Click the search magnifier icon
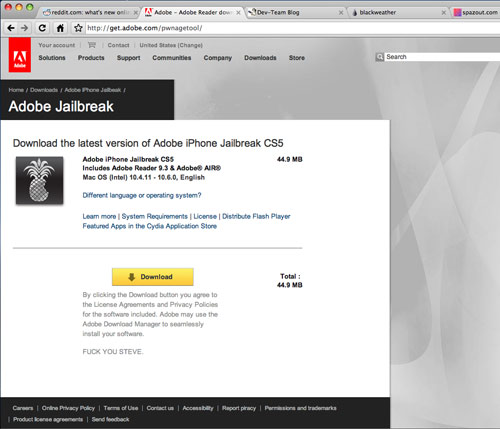The height and width of the screenshot is (429, 500). [x=379, y=57]
